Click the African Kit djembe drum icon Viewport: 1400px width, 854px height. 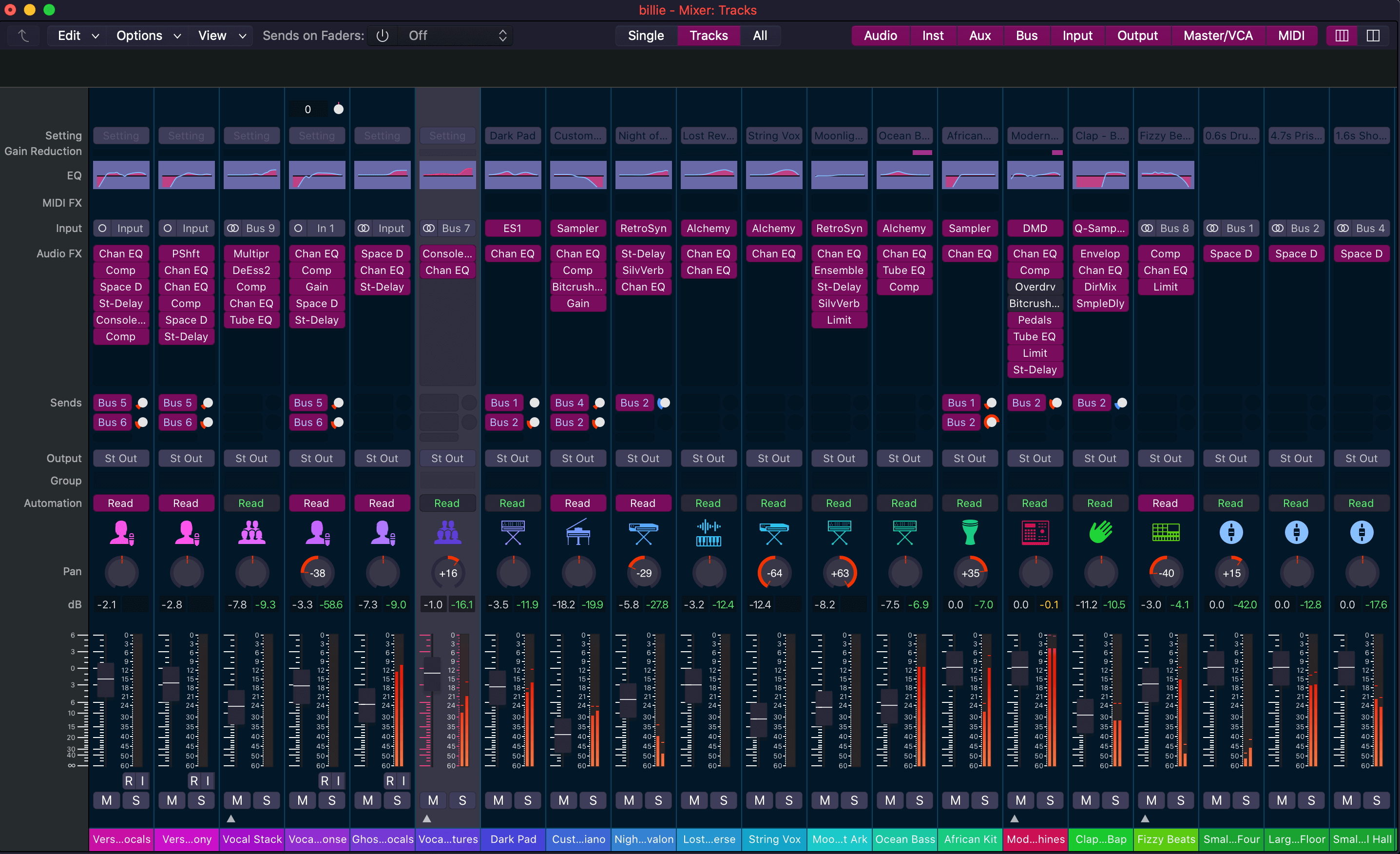(970, 532)
